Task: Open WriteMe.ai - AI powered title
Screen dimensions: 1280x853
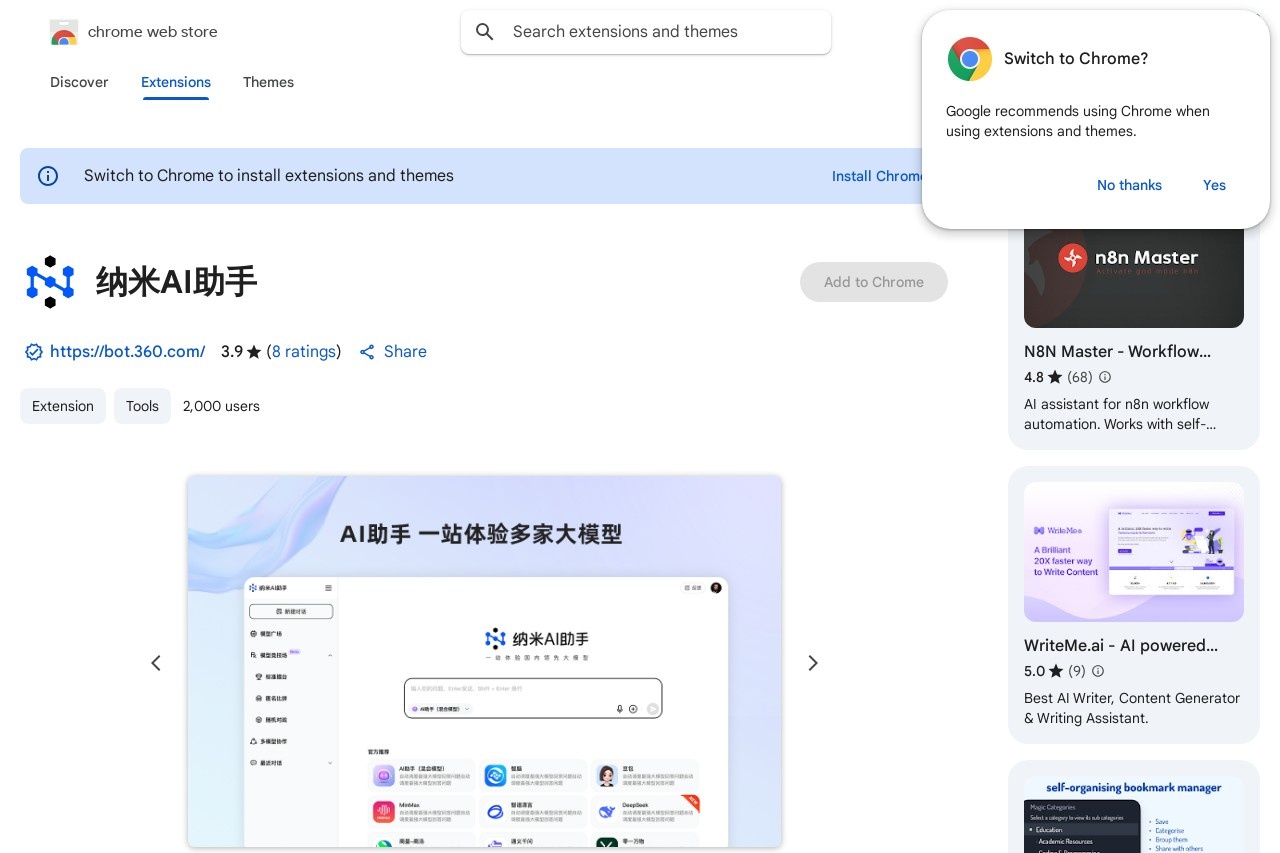Action: click(1121, 646)
